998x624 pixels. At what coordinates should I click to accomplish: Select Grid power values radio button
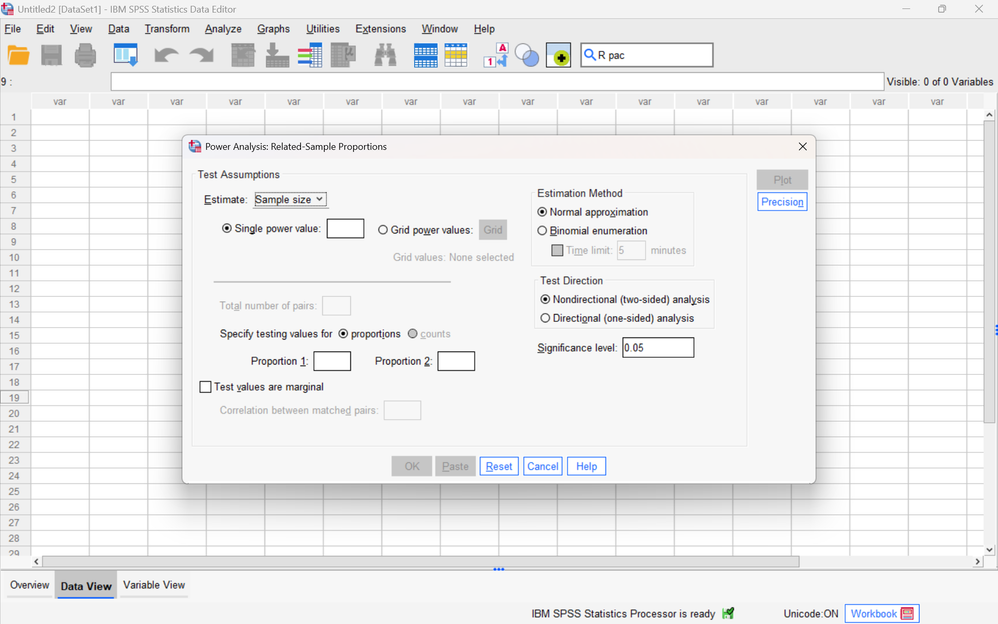(x=383, y=230)
